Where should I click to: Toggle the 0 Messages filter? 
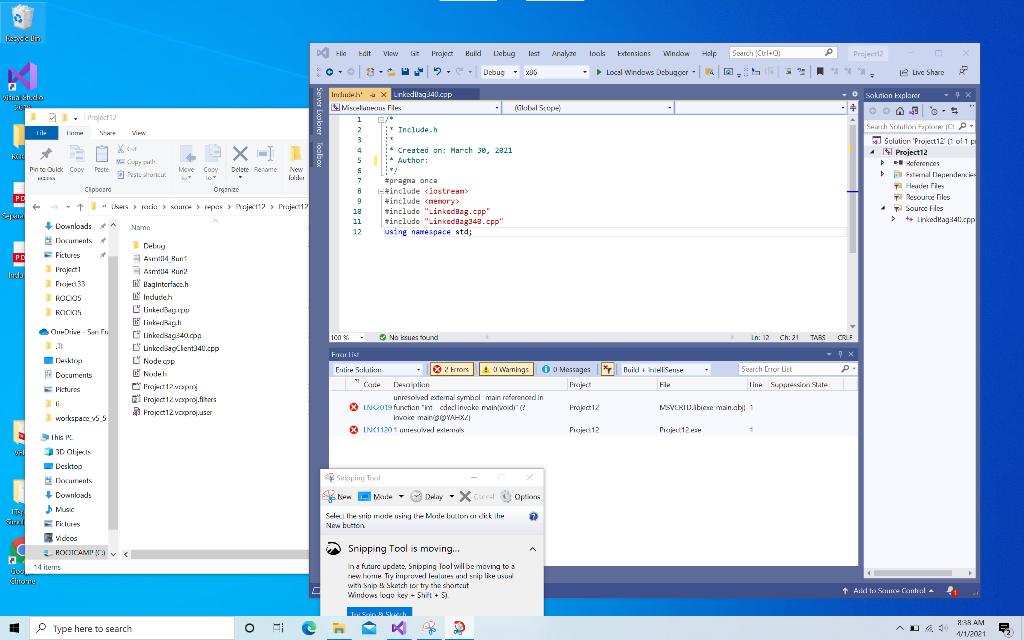566,369
